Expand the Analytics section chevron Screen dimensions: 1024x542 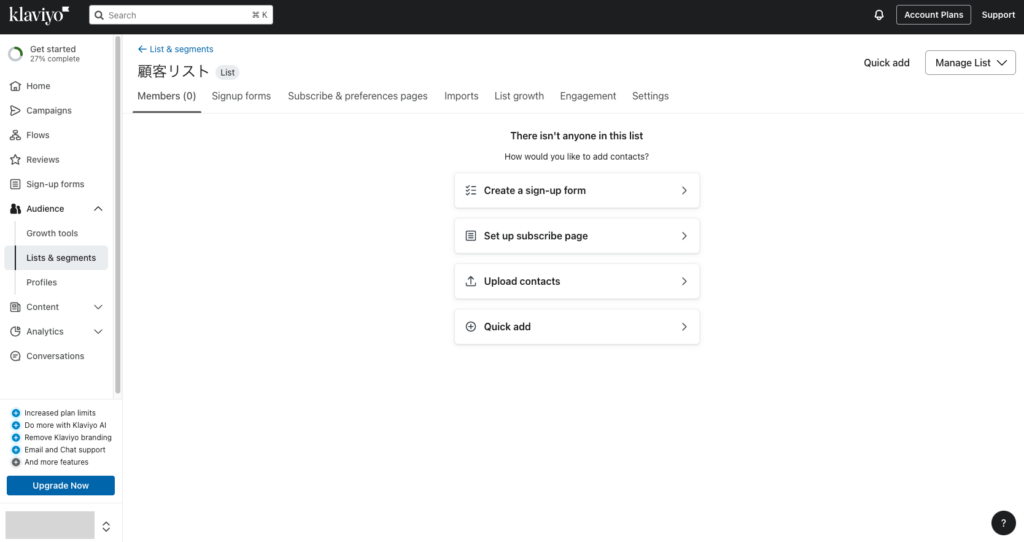tap(98, 332)
